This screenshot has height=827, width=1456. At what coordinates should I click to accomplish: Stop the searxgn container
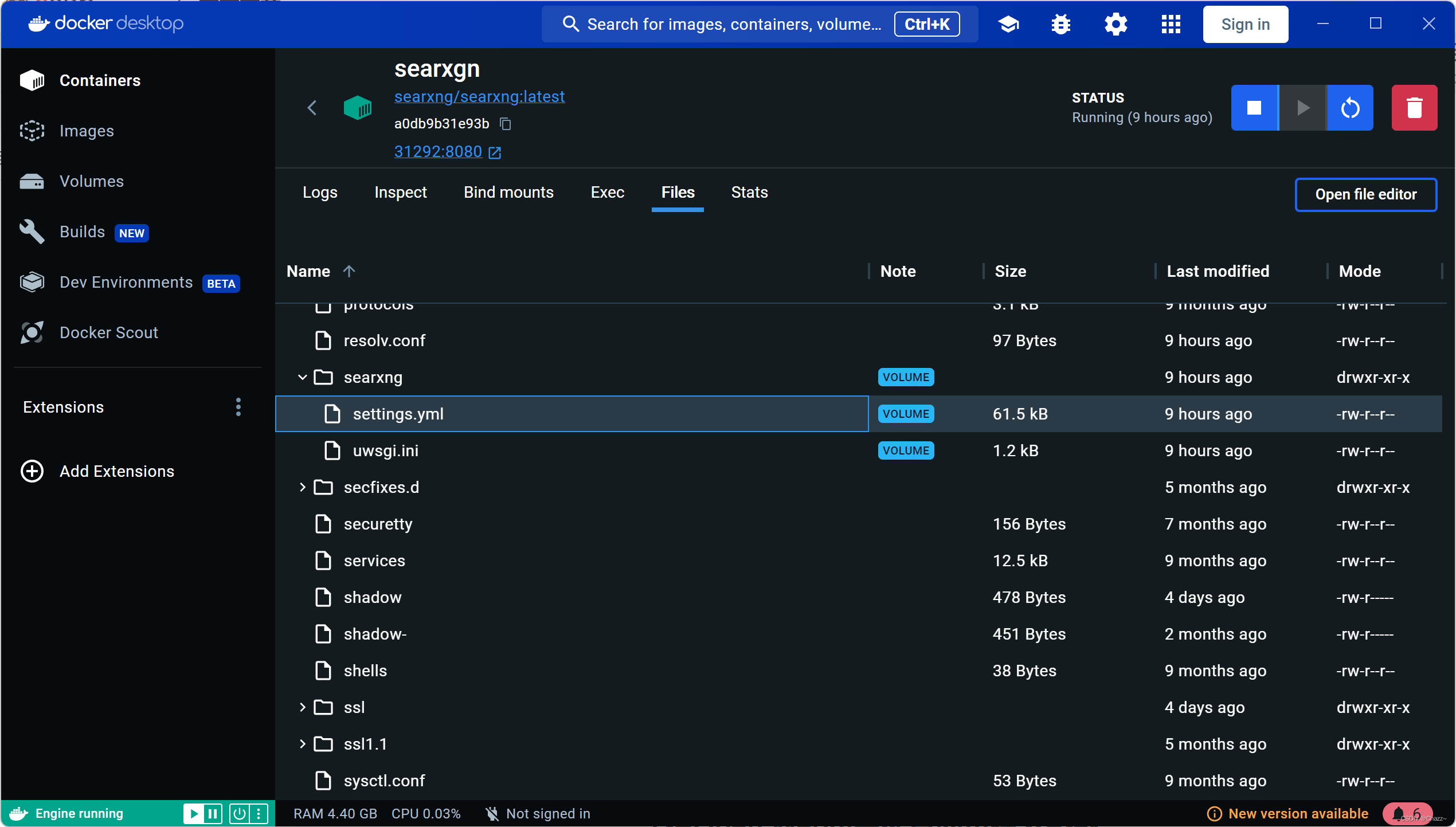tap(1254, 108)
